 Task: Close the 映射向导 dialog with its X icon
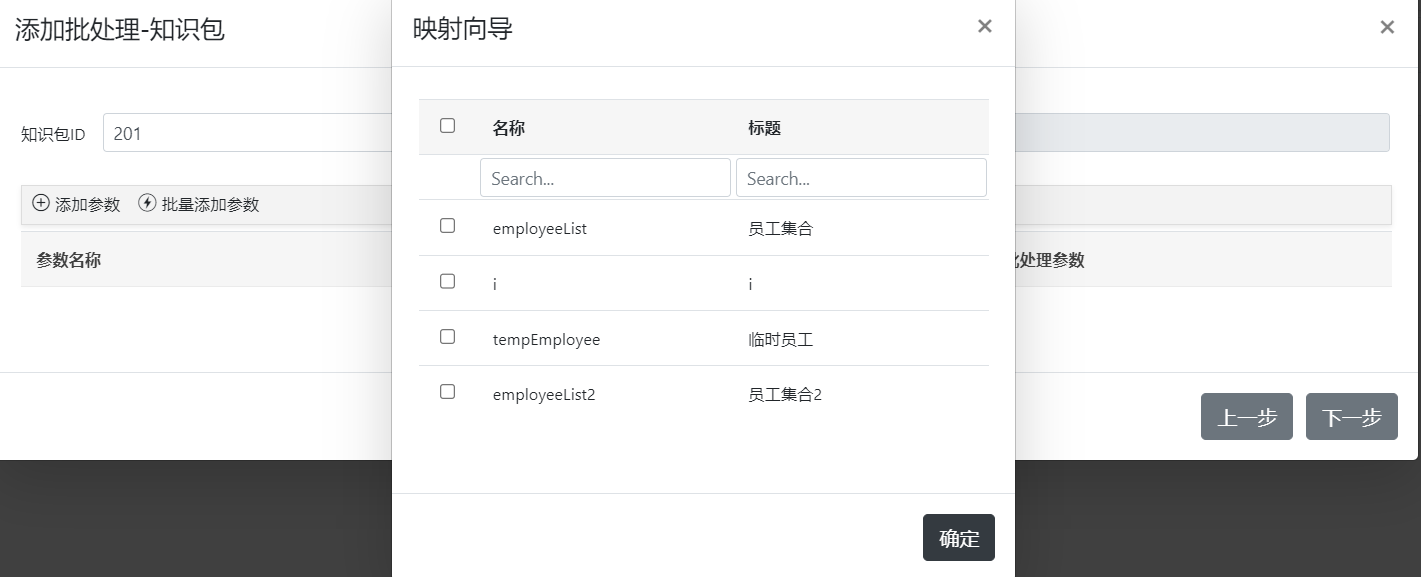pyautogui.click(x=985, y=26)
